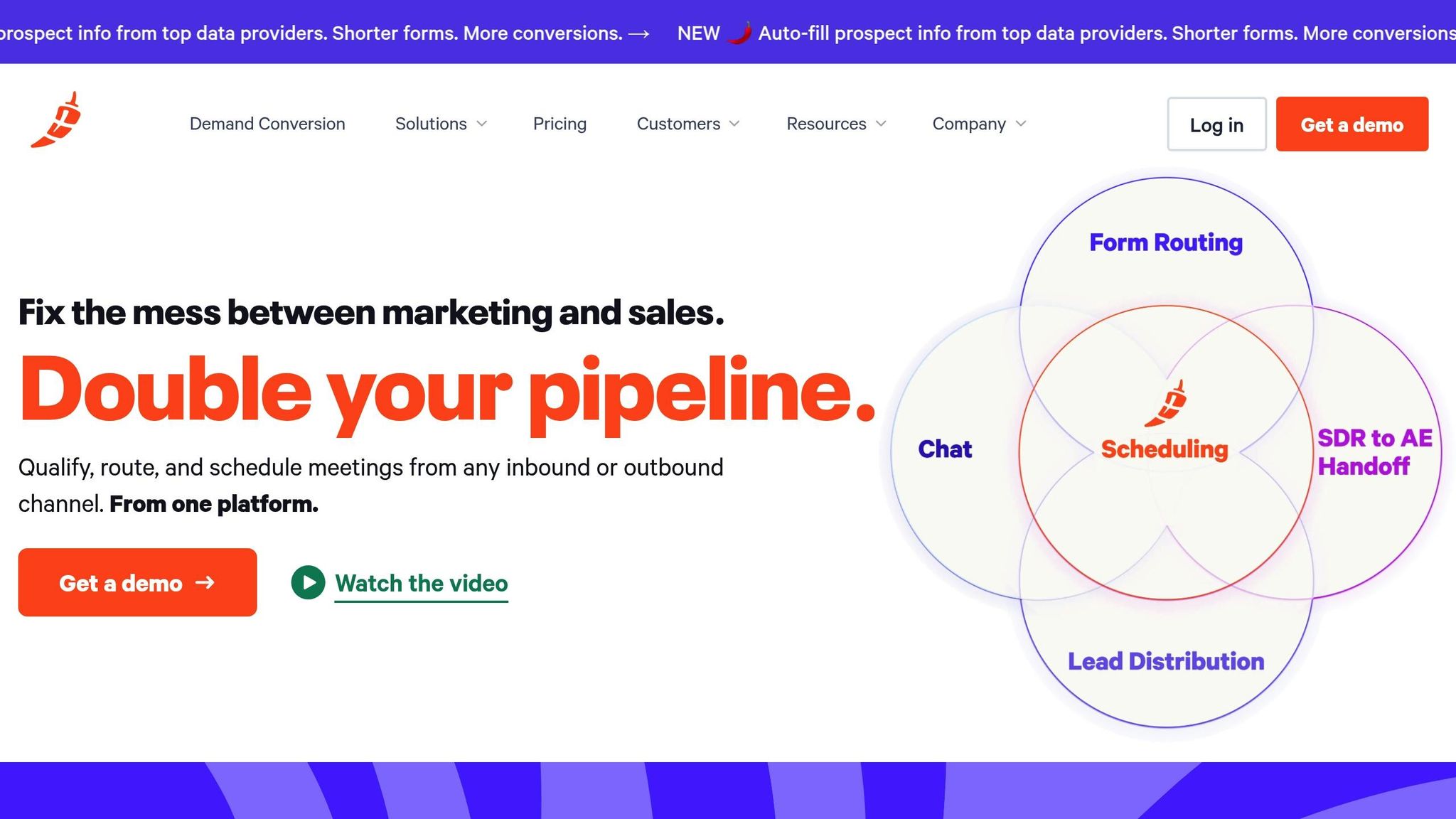Select the Form Routing circle

[1166, 242]
